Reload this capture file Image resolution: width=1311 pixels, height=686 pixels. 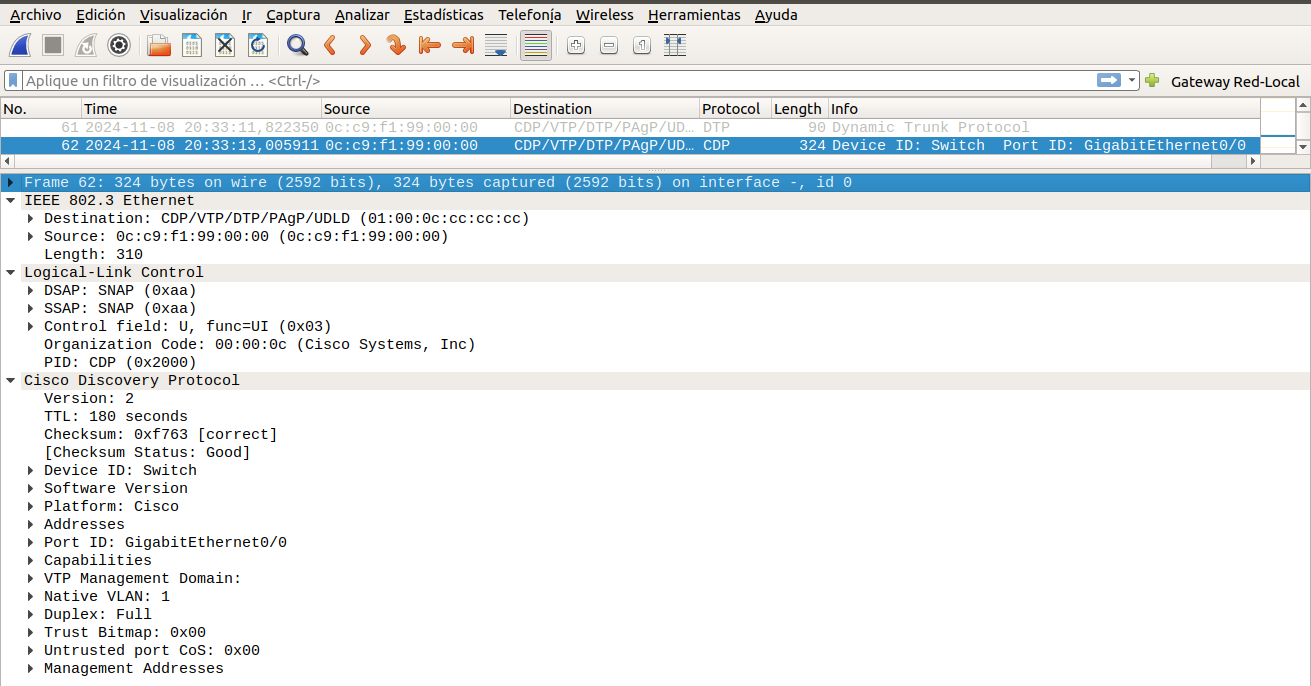point(258,45)
